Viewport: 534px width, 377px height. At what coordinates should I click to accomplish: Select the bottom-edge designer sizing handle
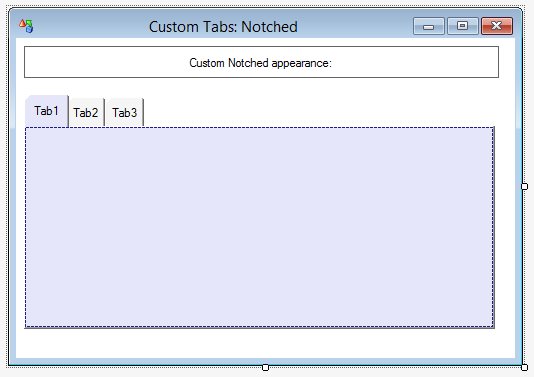(265, 367)
